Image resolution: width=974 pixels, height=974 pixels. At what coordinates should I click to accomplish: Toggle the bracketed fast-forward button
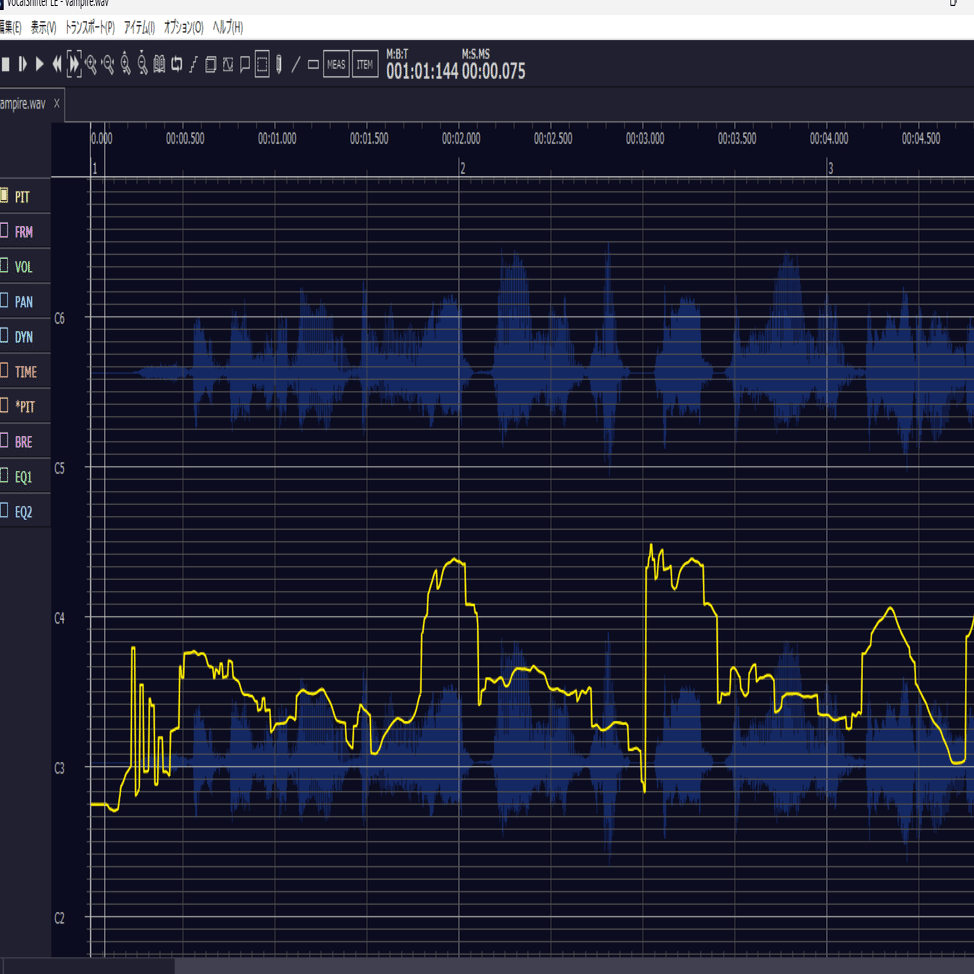point(74,64)
